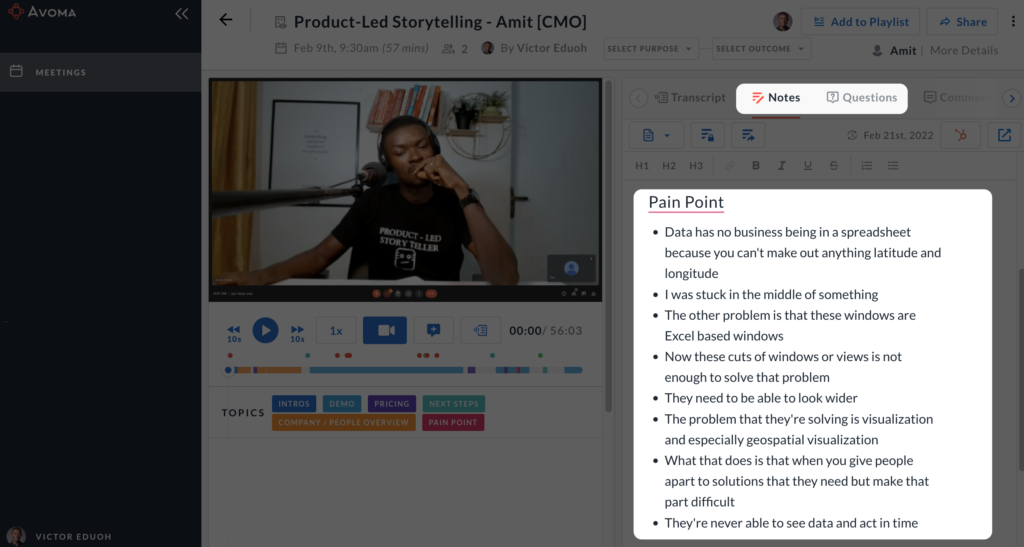1024x547 pixels.
Task: Play the meeting recording
Action: (265, 330)
